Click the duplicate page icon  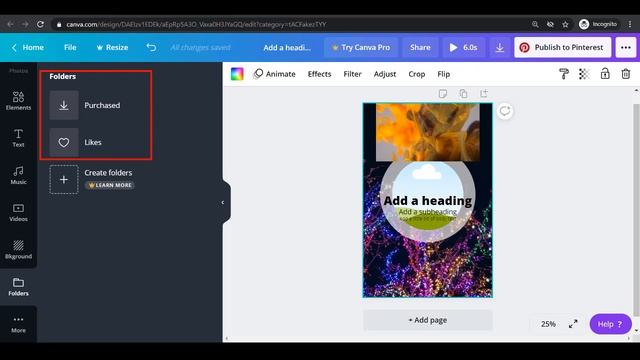click(463, 94)
